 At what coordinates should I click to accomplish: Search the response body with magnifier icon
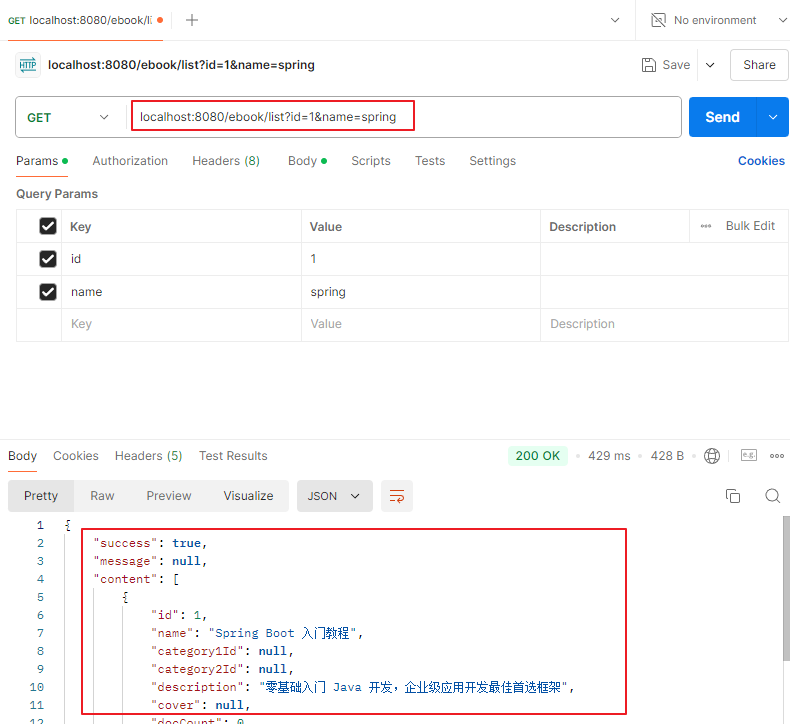point(772,496)
